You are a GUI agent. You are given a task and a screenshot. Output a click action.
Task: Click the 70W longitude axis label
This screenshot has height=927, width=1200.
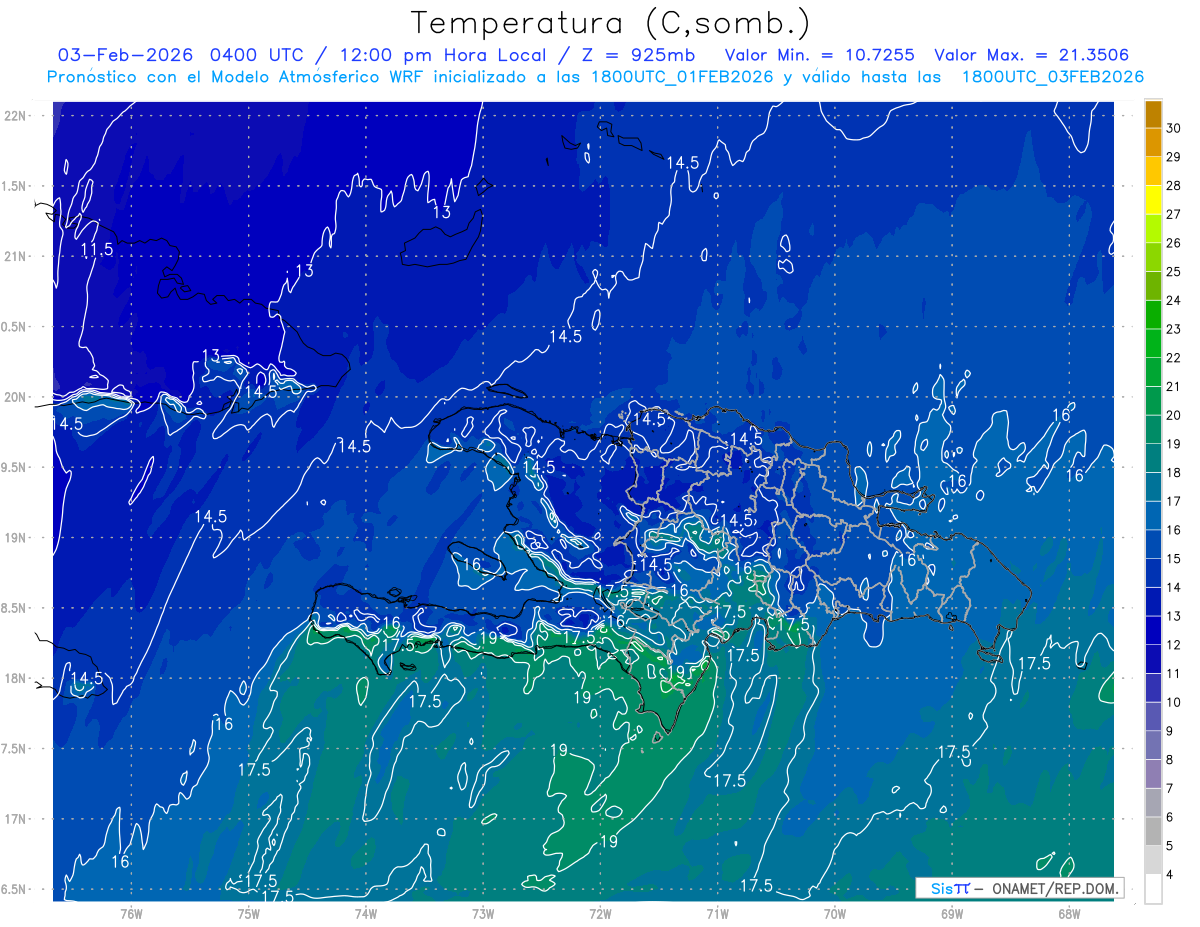point(834,913)
